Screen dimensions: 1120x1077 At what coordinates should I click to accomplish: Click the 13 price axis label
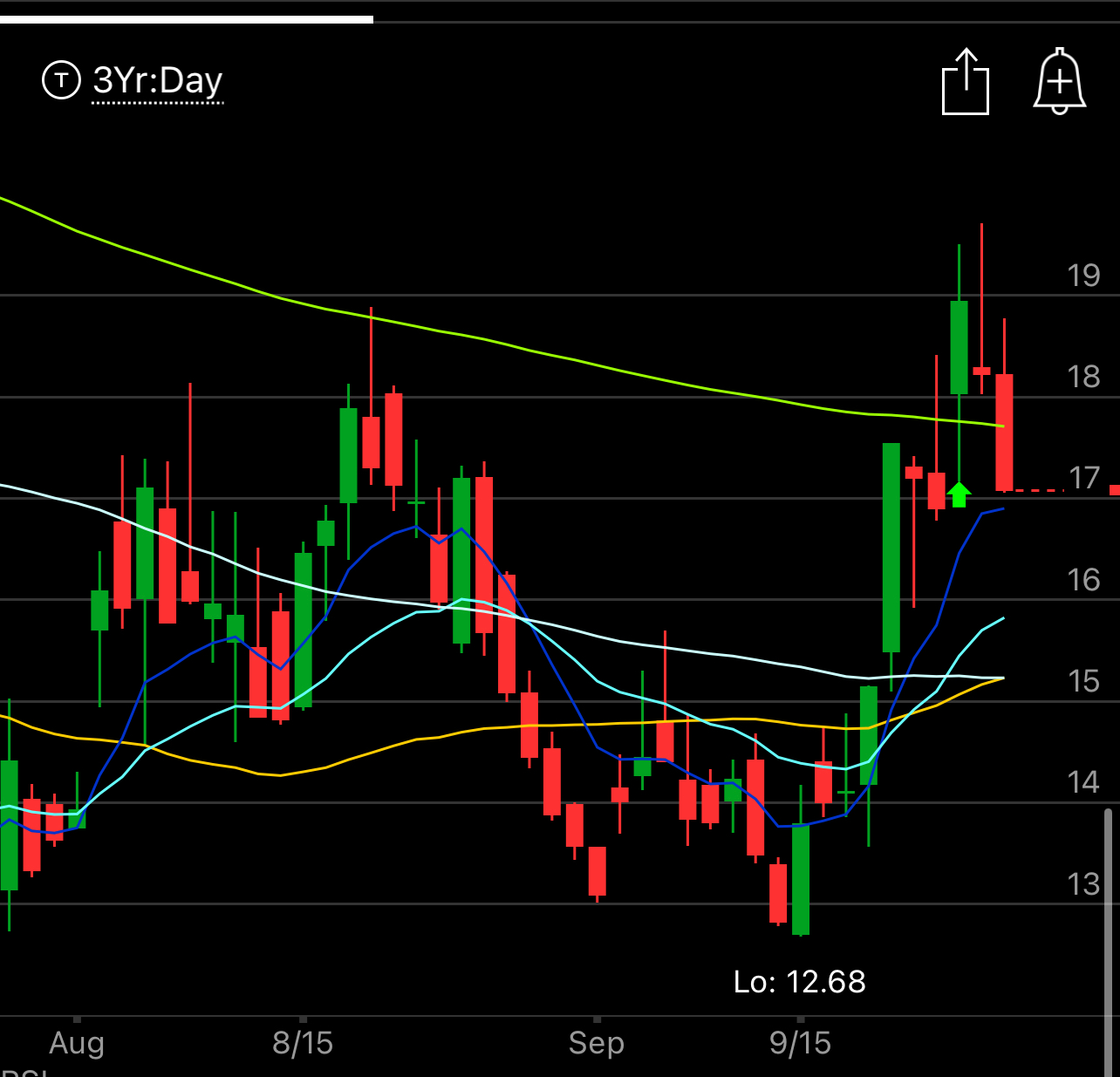1083,884
